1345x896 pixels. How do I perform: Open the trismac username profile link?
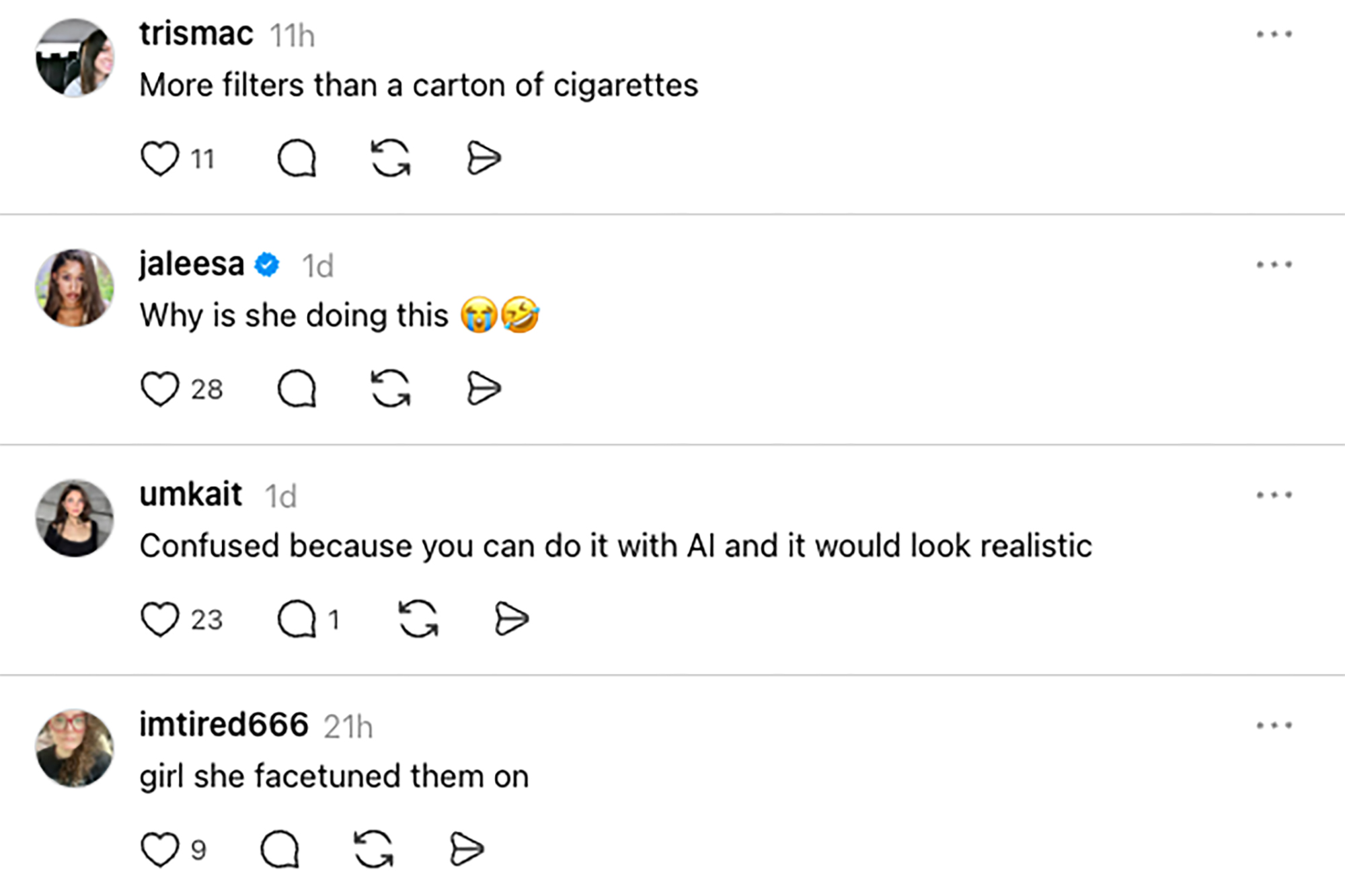(x=196, y=34)
